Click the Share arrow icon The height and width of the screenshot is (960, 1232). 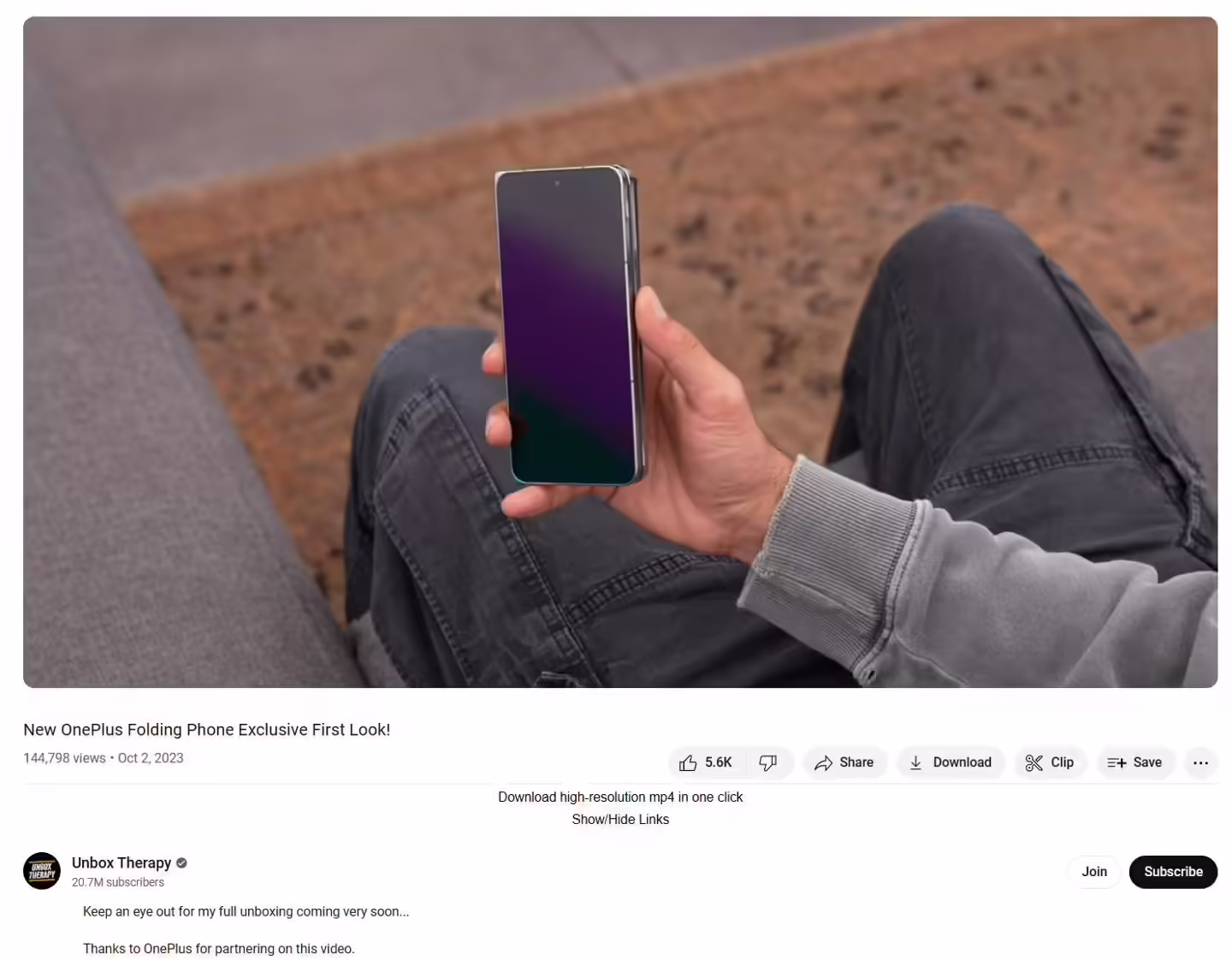pyautogui.click(x=823, y=762)
